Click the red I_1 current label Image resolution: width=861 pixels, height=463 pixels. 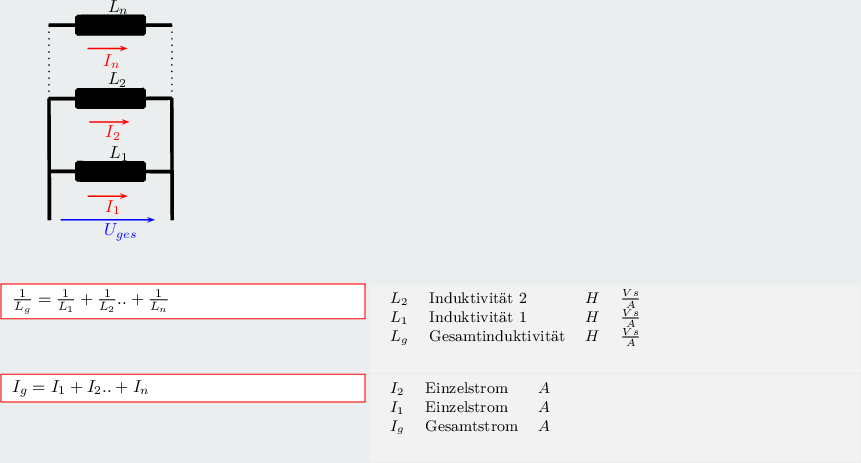(112, 208)
